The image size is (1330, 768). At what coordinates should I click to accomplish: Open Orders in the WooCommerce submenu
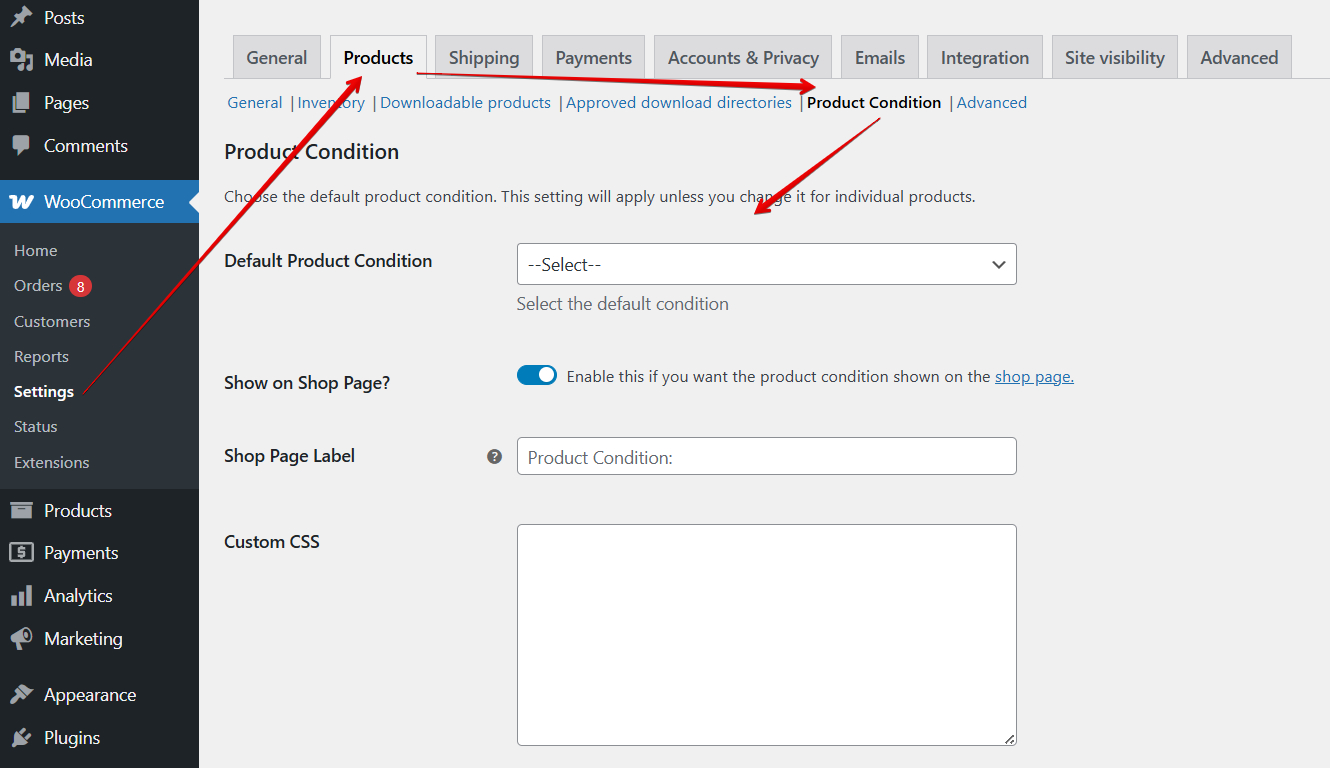pos(39,286)
